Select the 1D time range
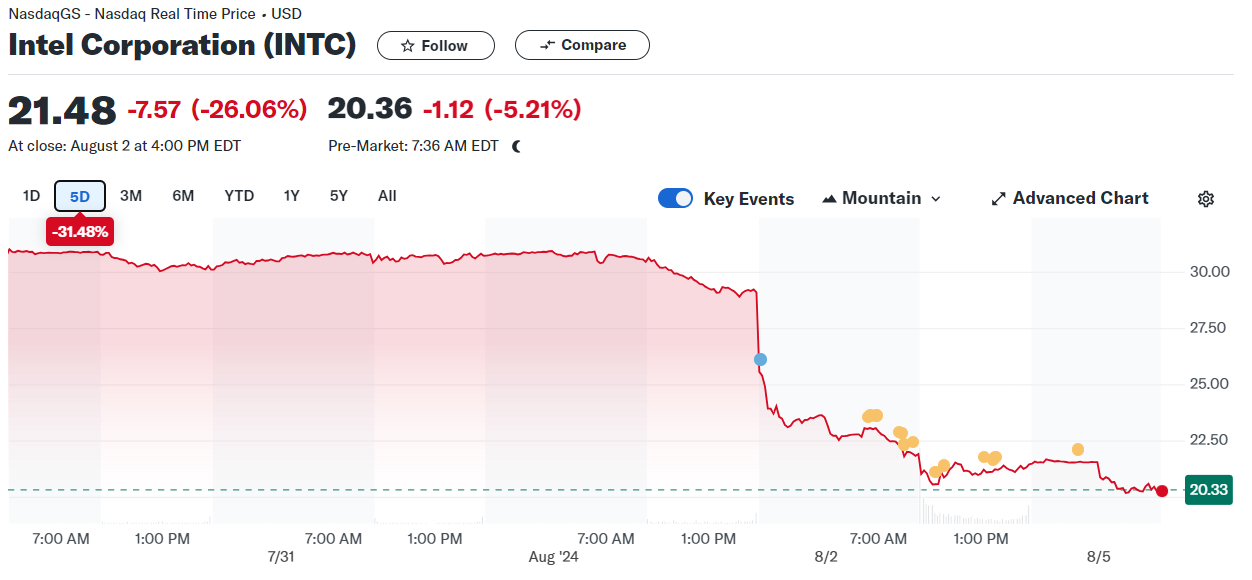 [x=31, y=196]
